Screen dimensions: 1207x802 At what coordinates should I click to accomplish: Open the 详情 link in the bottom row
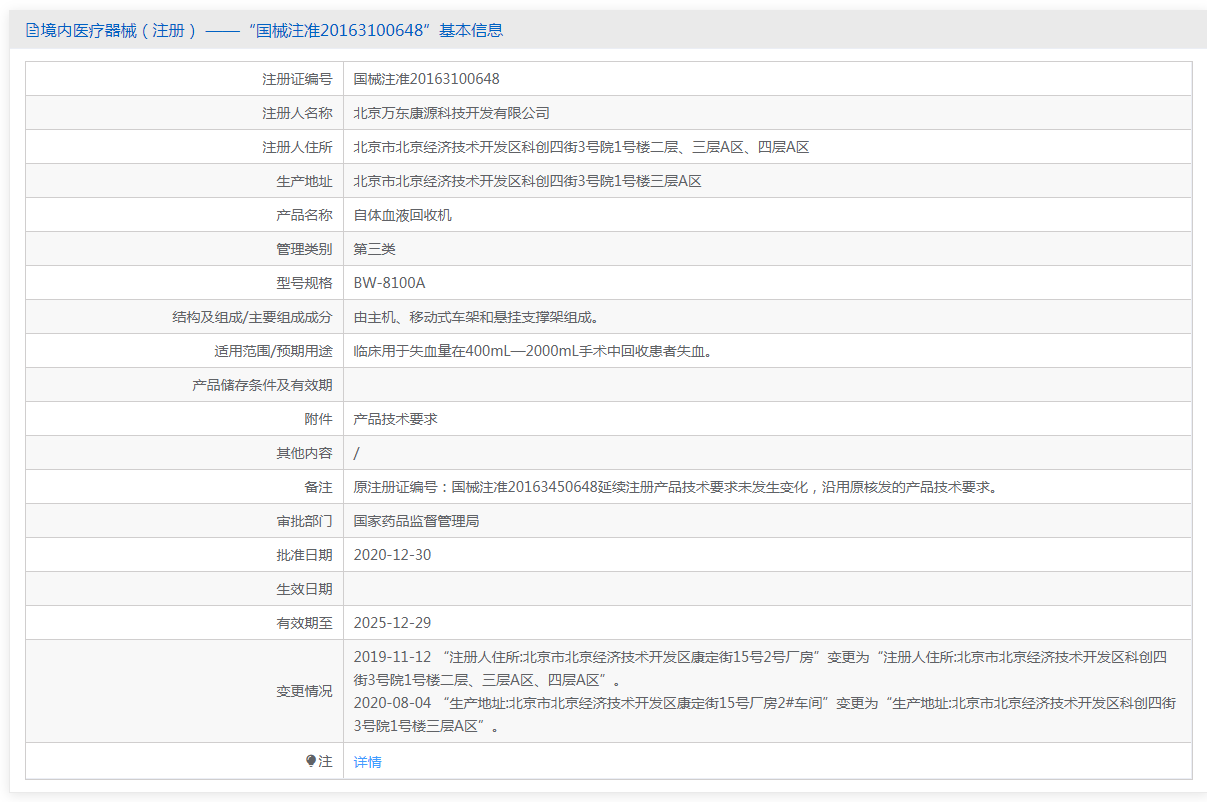click(367, 762)
